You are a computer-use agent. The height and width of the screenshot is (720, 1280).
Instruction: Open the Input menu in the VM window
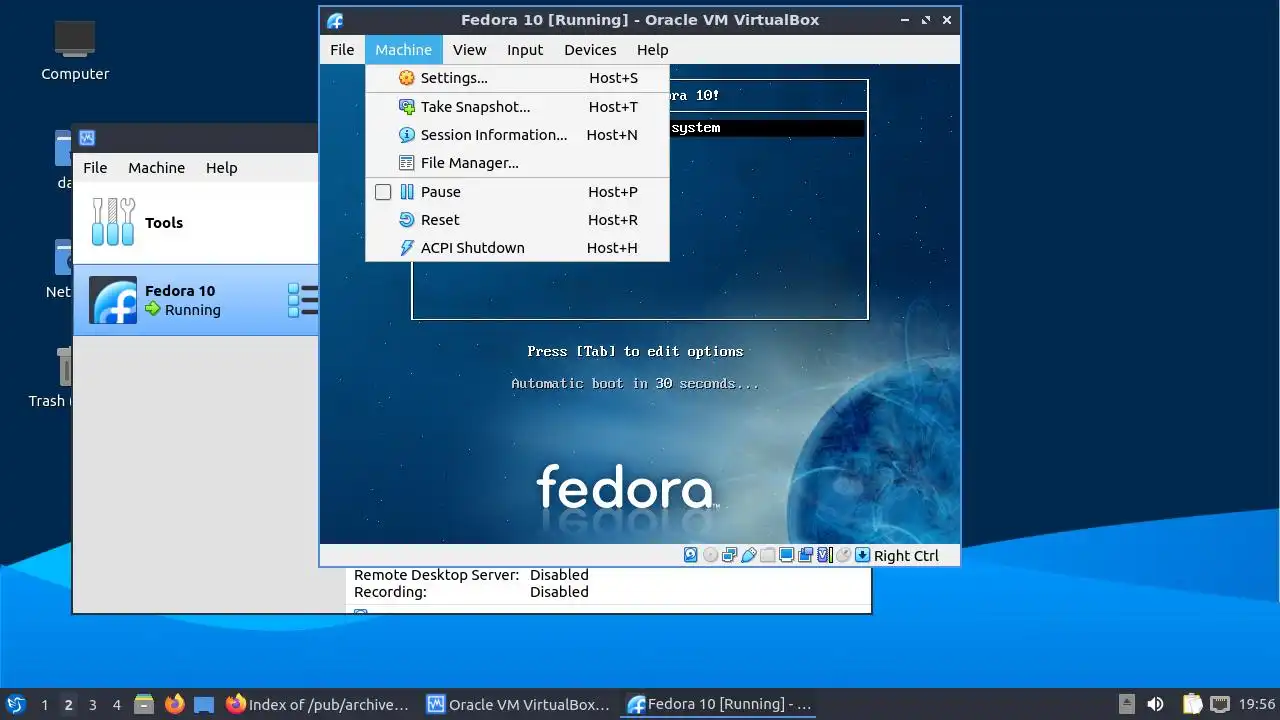[x=525, y=50]
